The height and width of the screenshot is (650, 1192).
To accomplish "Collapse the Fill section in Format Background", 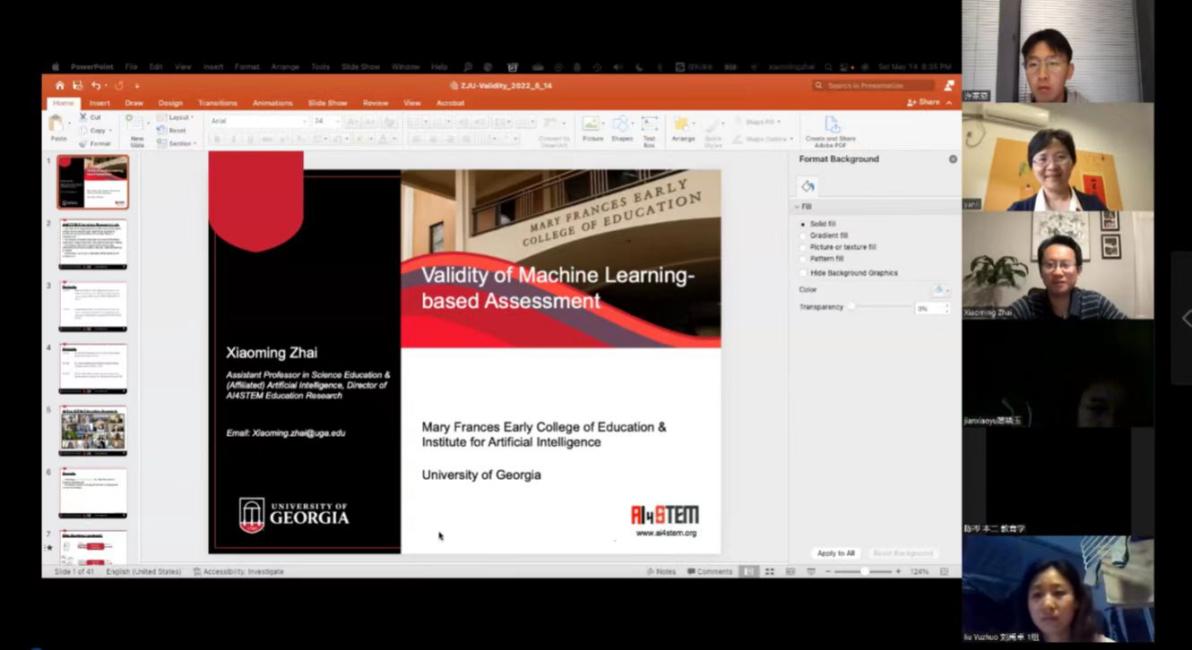I will point(796,207).
